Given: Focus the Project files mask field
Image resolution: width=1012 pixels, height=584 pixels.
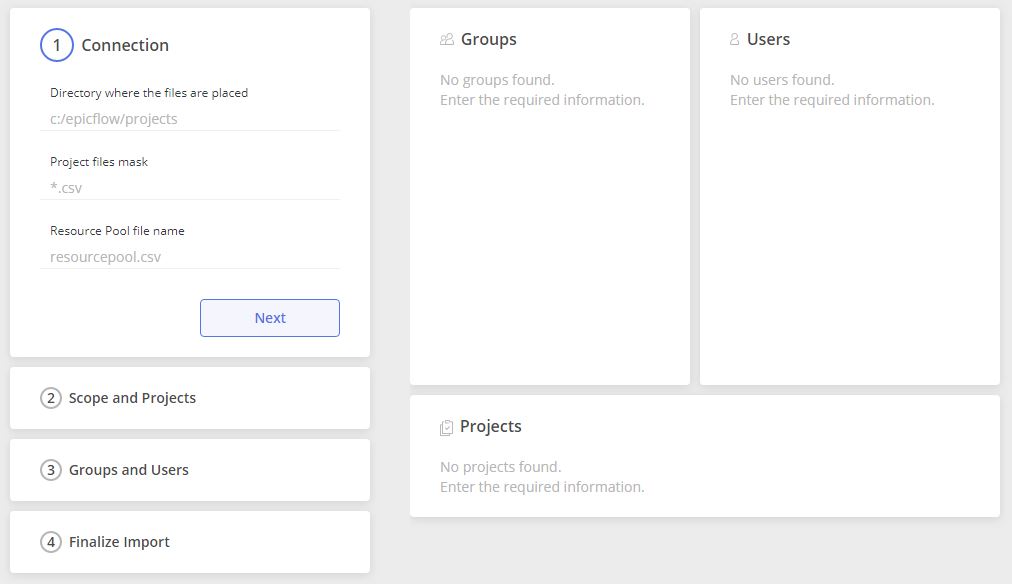Looking at the screenshot, I should point(190,188).
